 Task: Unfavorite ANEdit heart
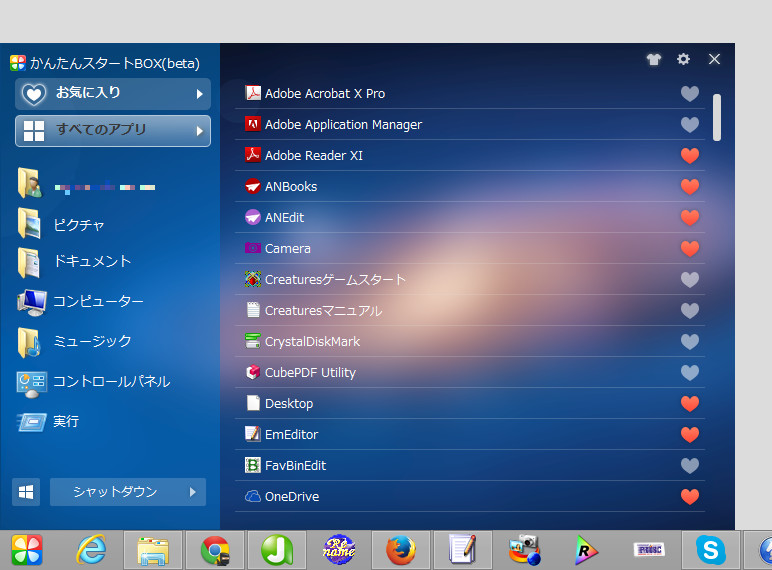point(690,218)
